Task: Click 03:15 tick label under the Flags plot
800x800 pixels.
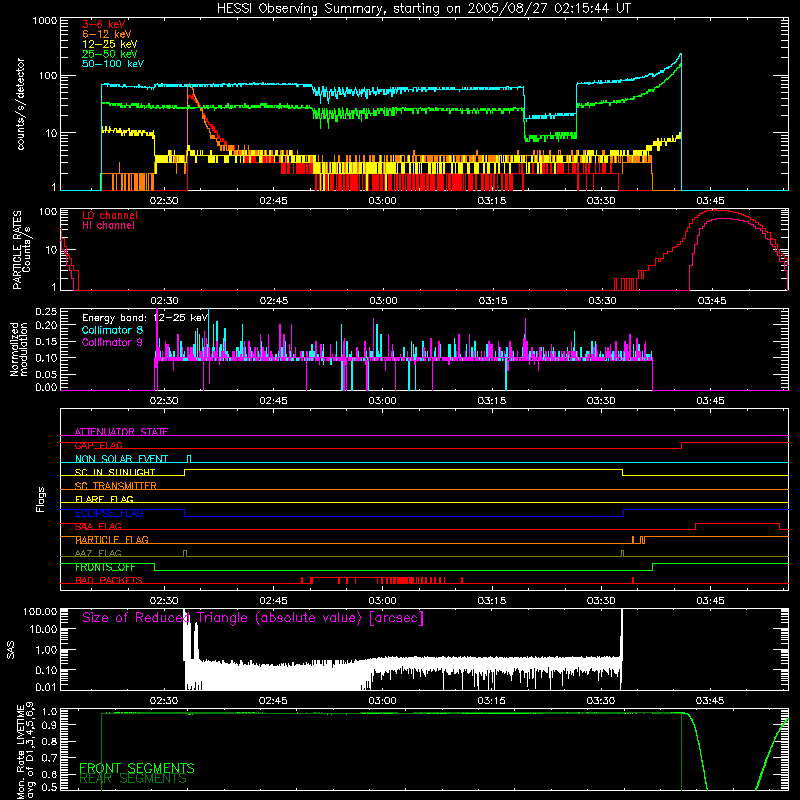Action: pos(492,601)
